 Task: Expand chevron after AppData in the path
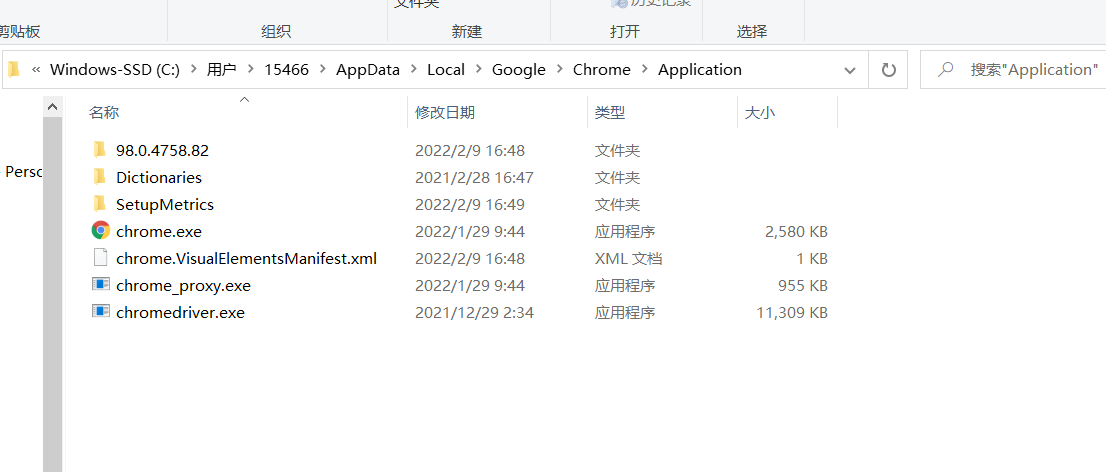pos(414,70)
